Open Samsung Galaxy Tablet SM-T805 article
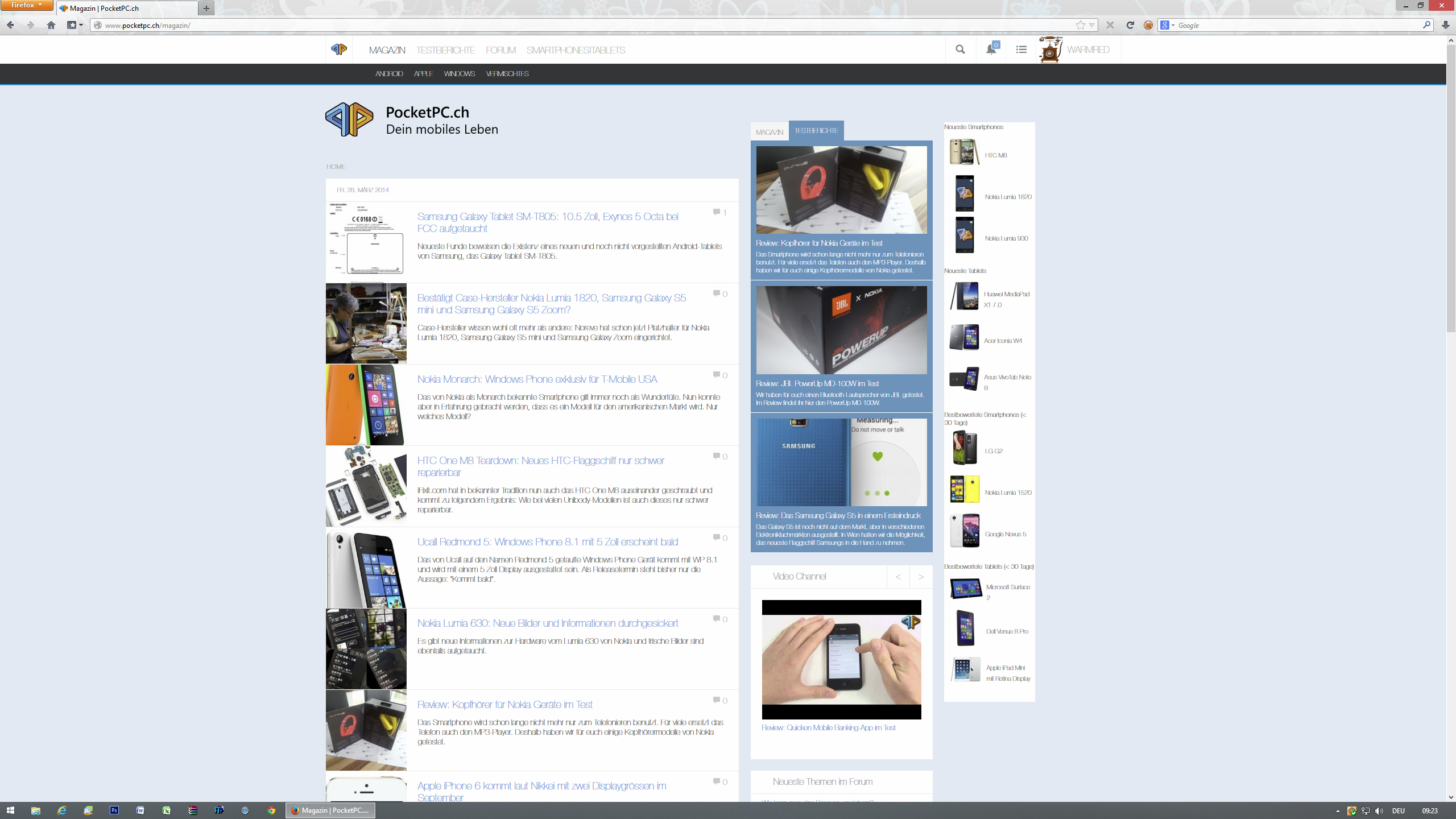 tap(548, 222)
